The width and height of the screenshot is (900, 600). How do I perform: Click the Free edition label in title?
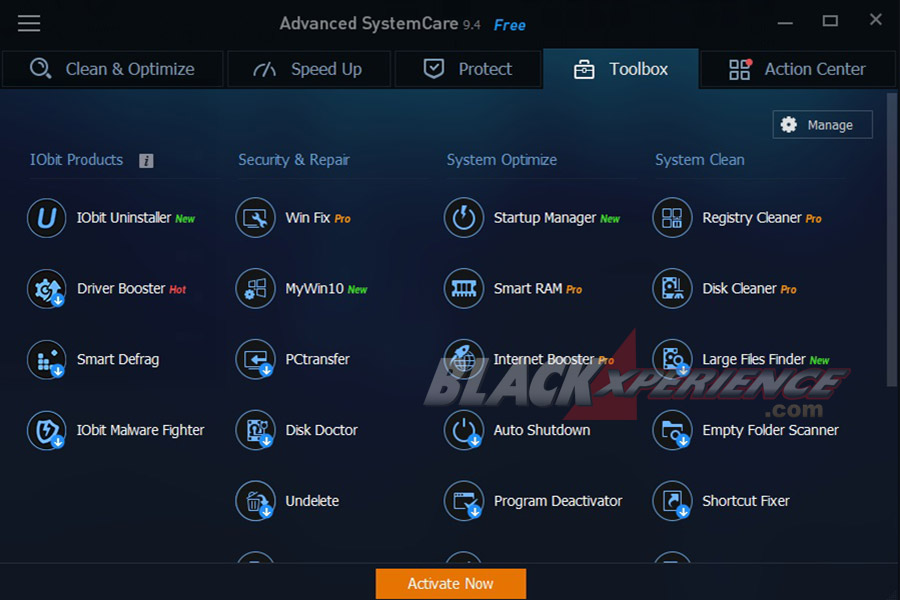(x=510, y=25)
